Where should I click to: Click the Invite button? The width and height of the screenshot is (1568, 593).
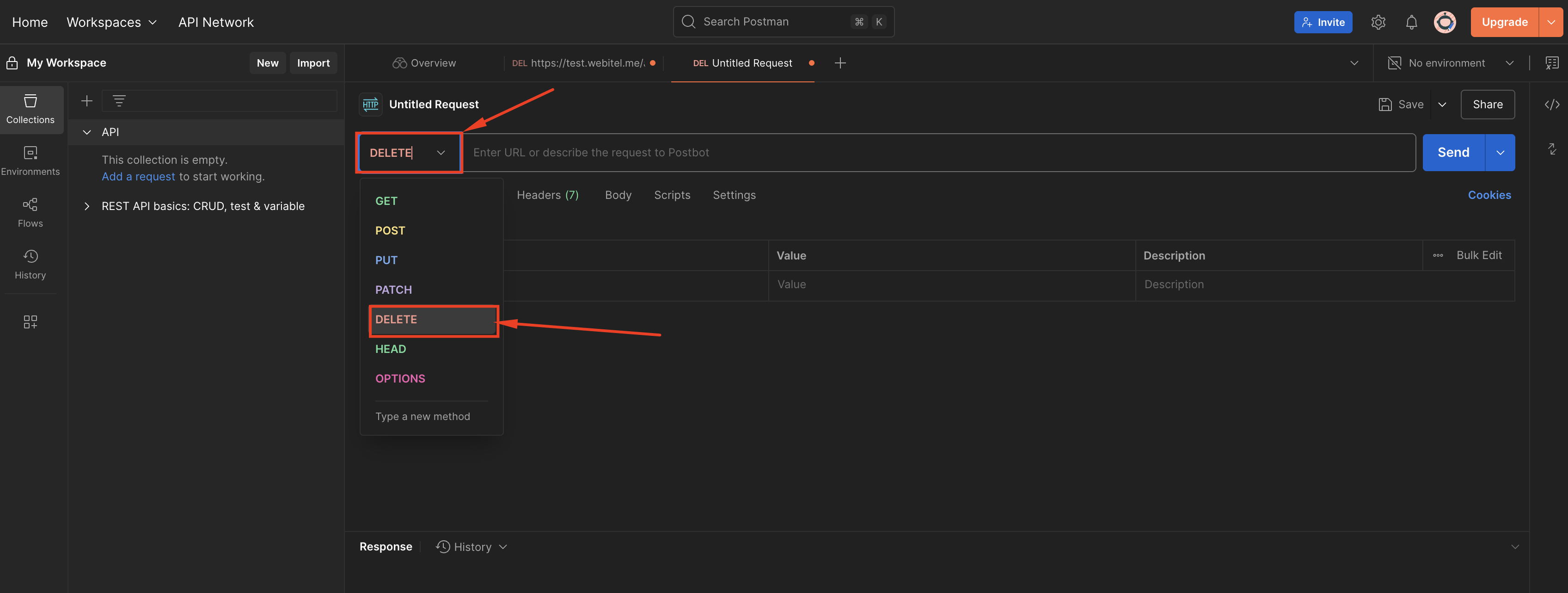(x=1323, y=22)
